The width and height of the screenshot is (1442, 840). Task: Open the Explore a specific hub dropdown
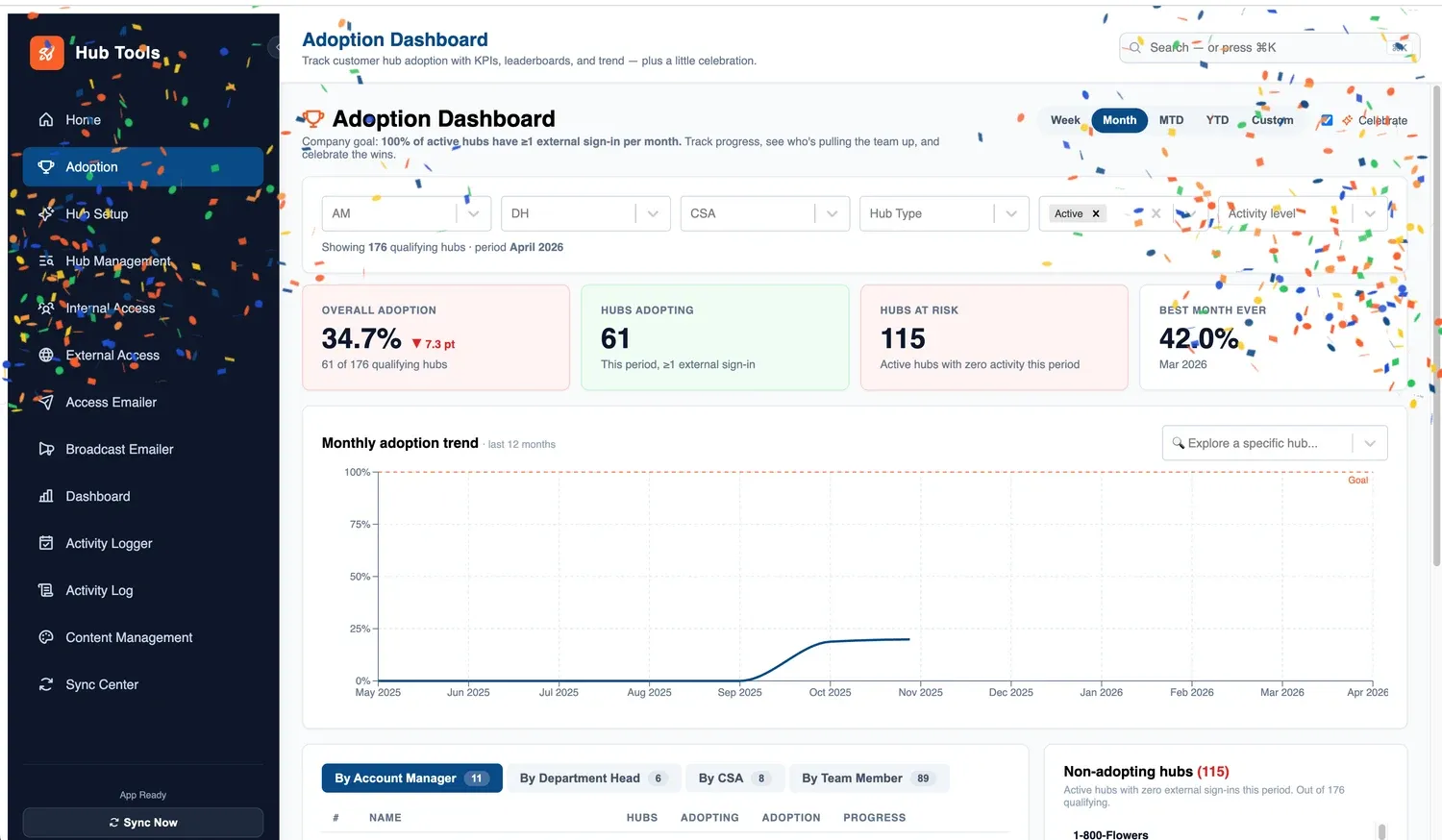pyautogui.click(x=1275, y=444)
